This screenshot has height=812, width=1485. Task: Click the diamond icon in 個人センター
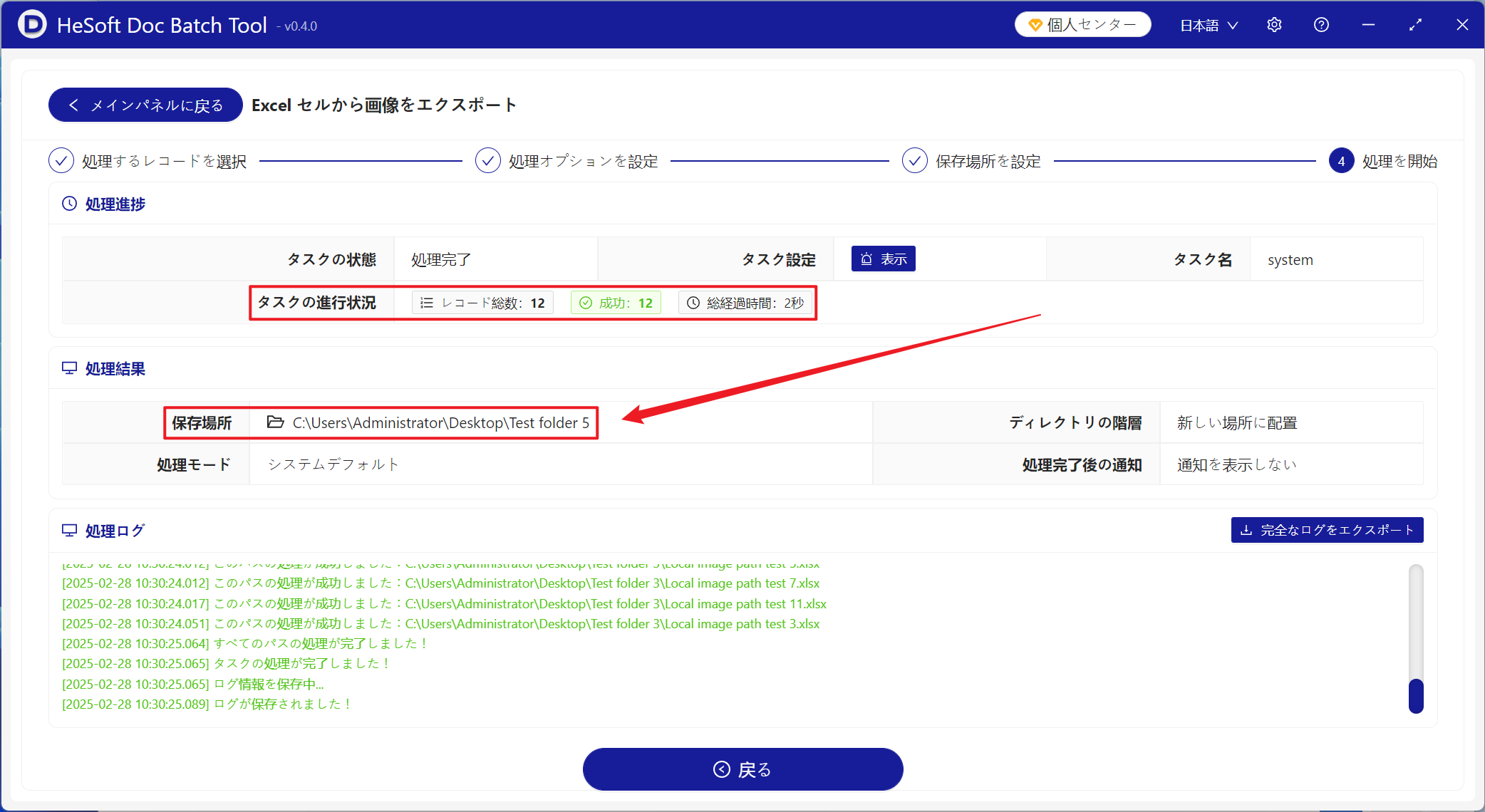tap(1035, 25)
